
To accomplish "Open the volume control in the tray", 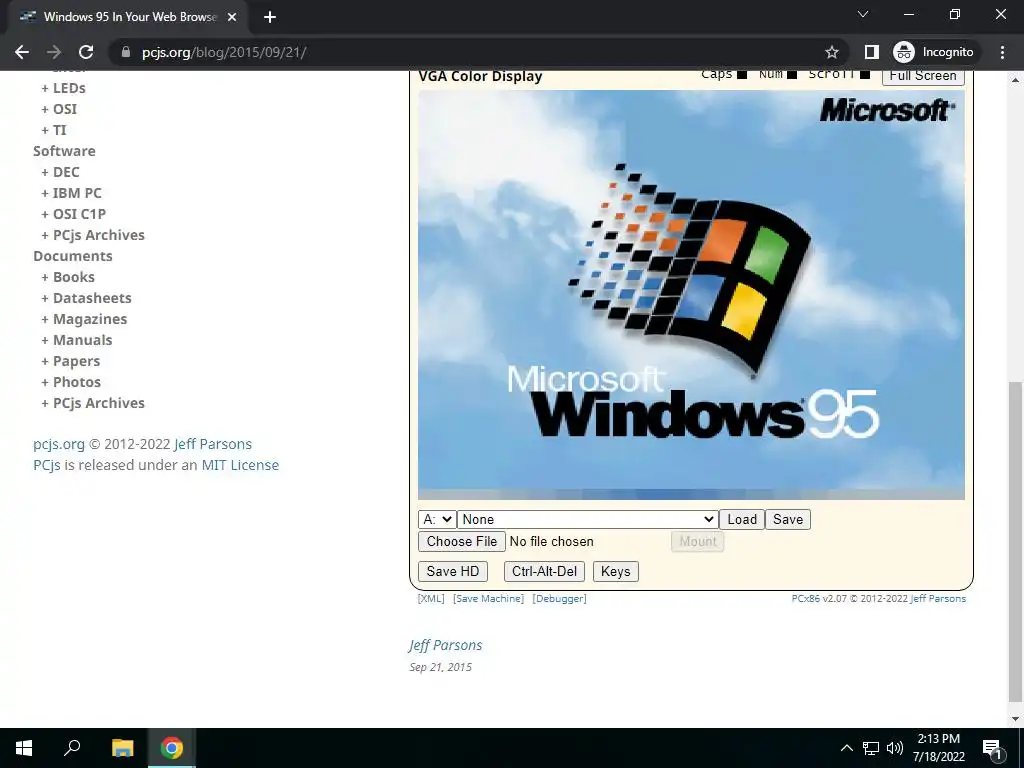I will click(895, 748).
